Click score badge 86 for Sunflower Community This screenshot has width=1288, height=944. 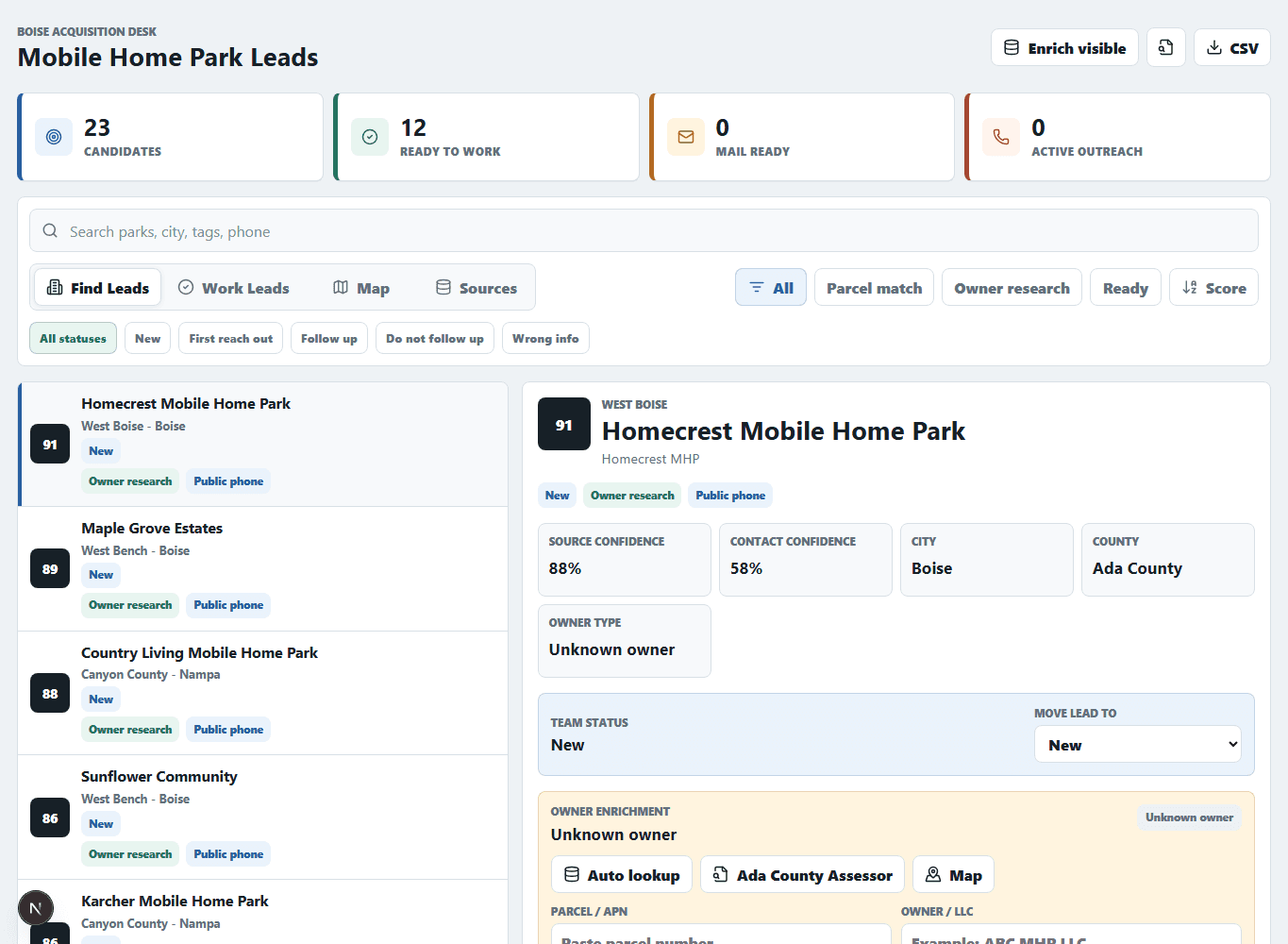click(x=50, y=818)
